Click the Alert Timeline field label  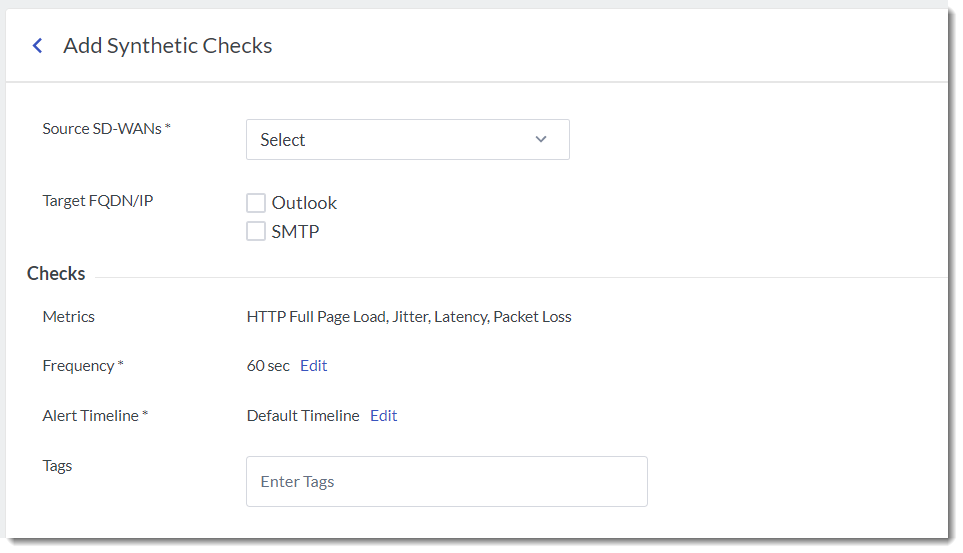coord(91,416)
